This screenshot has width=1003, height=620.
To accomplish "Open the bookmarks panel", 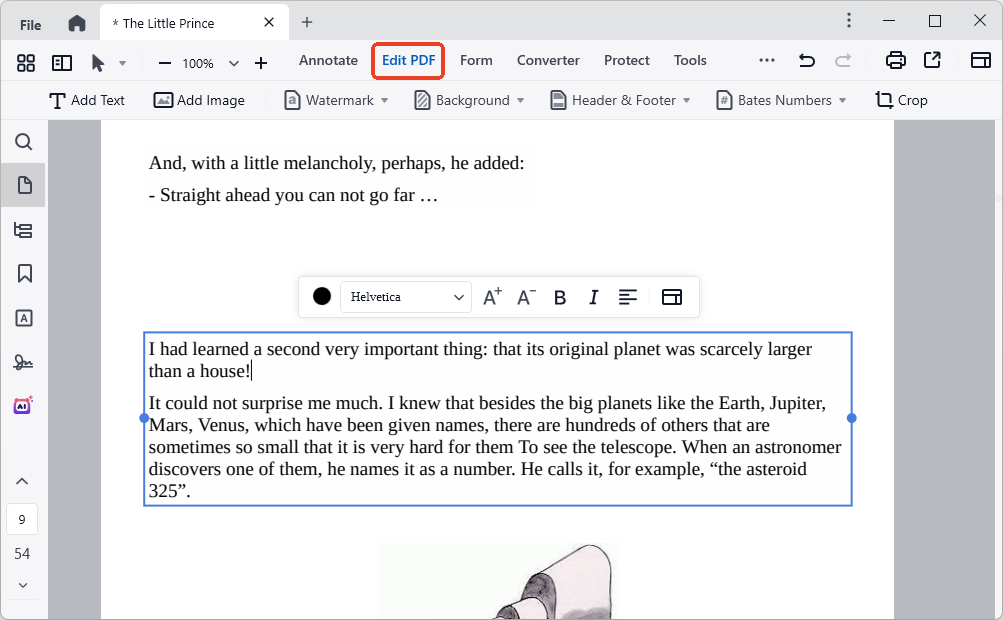I will click(x=23, y=273).
